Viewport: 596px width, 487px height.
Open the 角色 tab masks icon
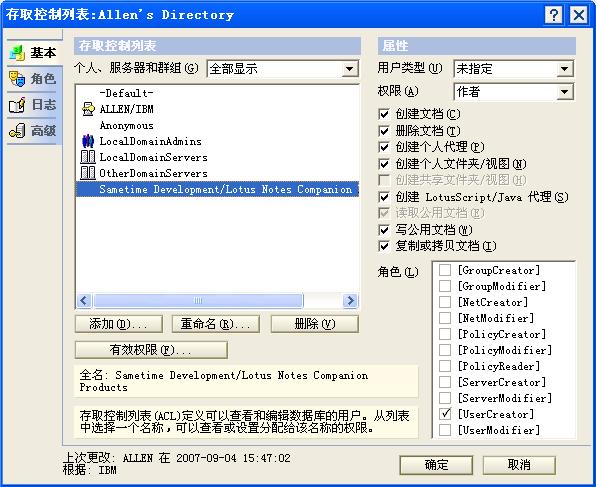(17, 78)
